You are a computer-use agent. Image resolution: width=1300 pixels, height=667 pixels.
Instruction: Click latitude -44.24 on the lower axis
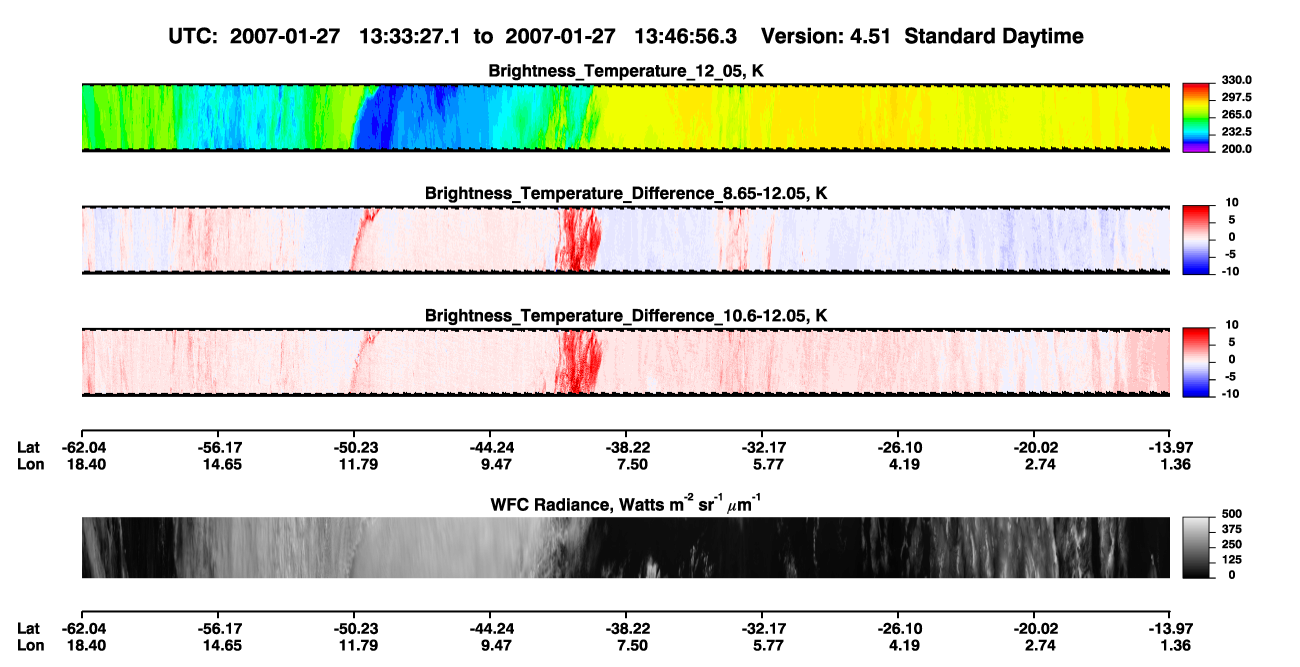pyautogui.click(x=490, y=628)
